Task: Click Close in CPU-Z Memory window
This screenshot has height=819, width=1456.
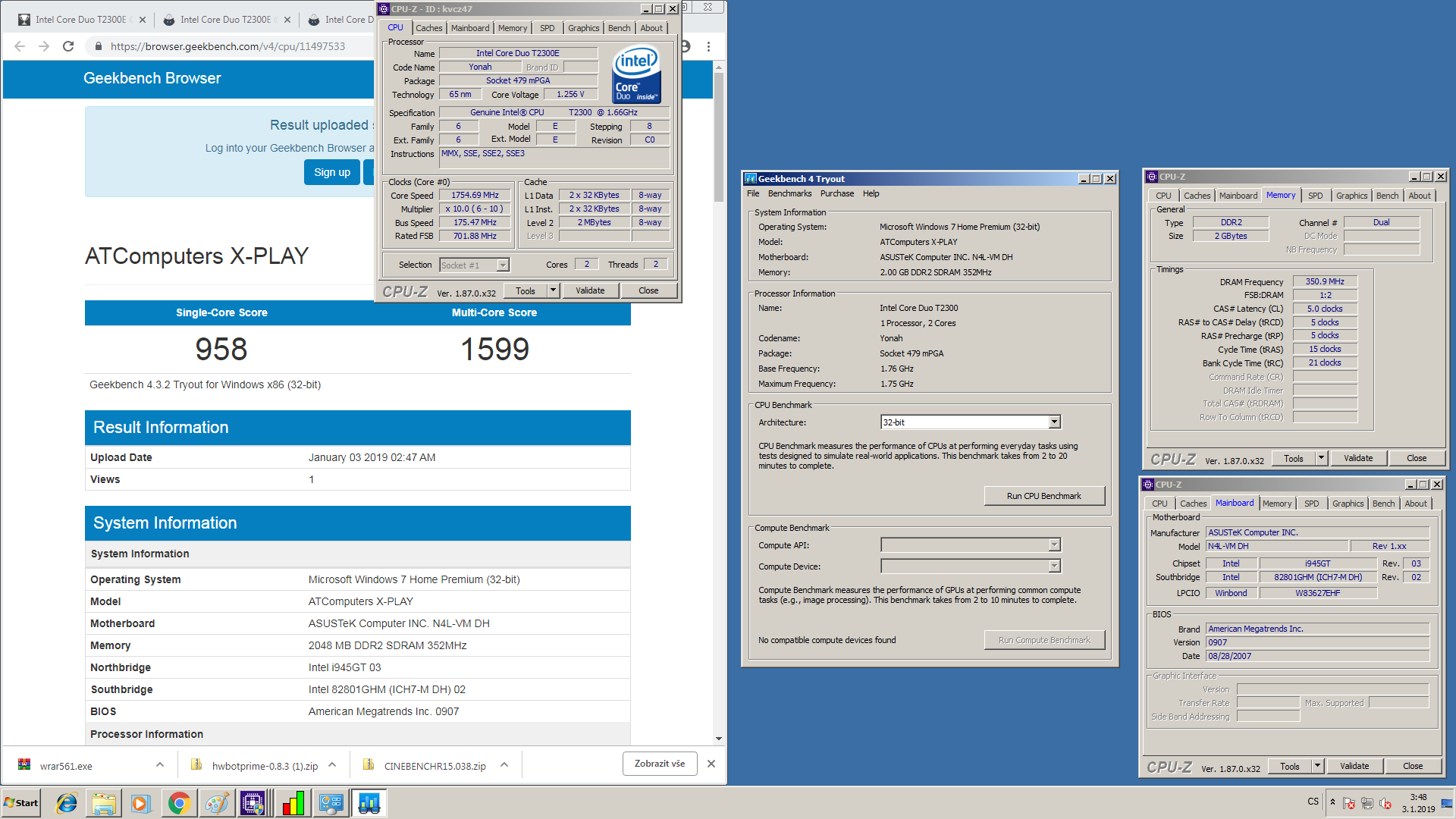Action: tap(1416, 458)
